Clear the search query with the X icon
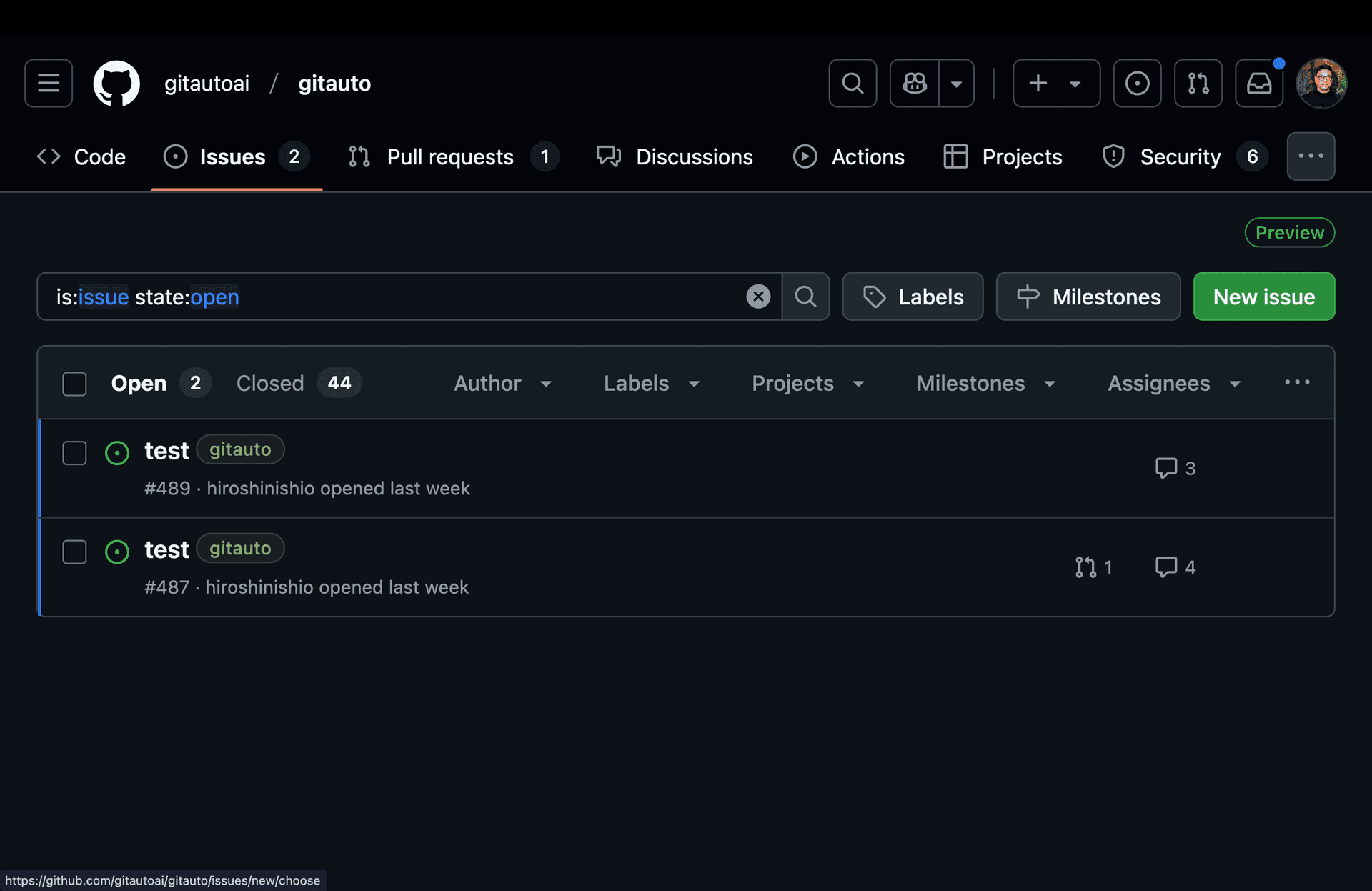 [758, 296]
